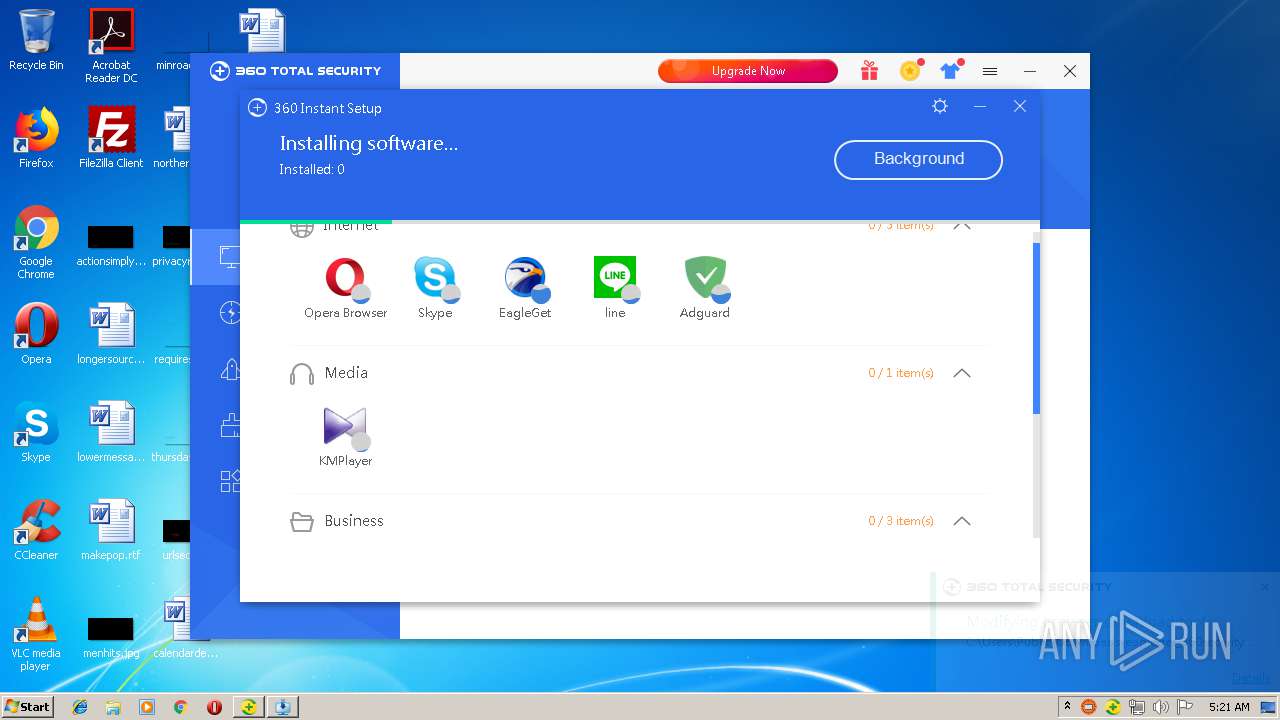Open the Recycle Bin desktop icon

coord(36,40)
